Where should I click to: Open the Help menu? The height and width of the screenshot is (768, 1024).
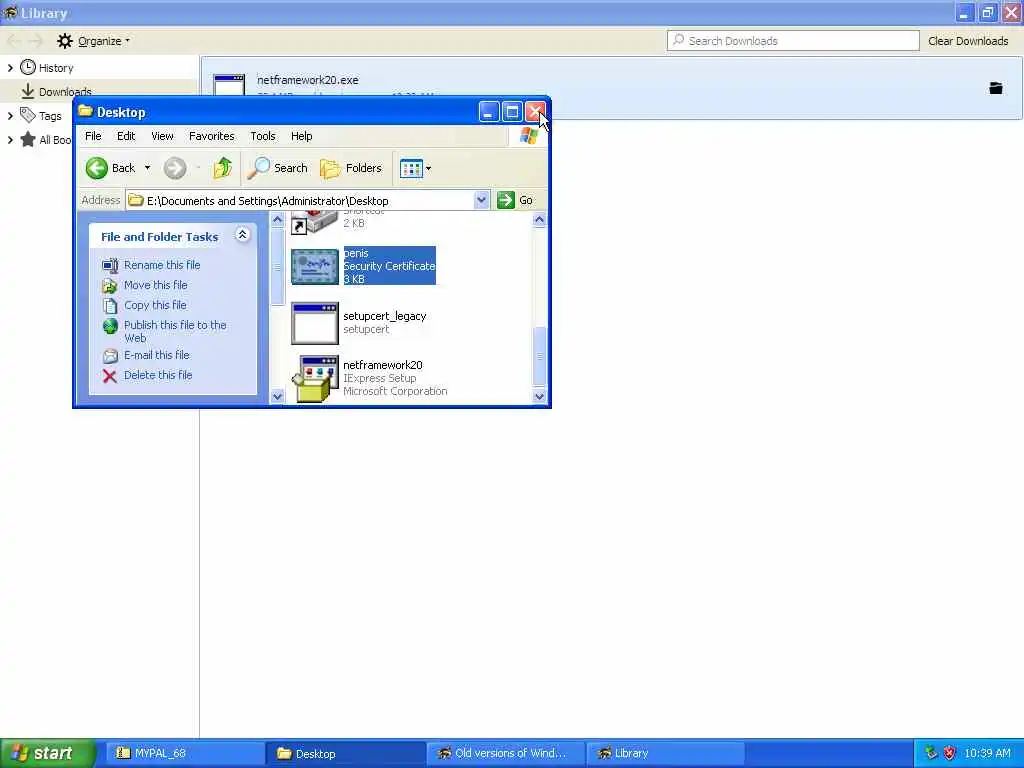tap(302, 136)
